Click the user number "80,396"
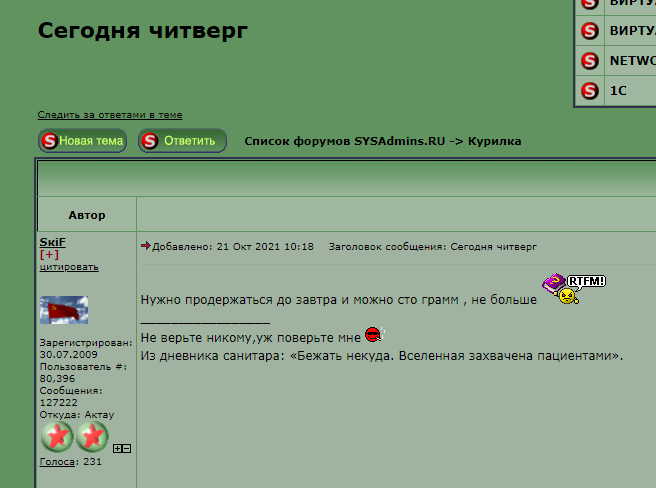The image size is (656, 488). click(x=57, y=378)
